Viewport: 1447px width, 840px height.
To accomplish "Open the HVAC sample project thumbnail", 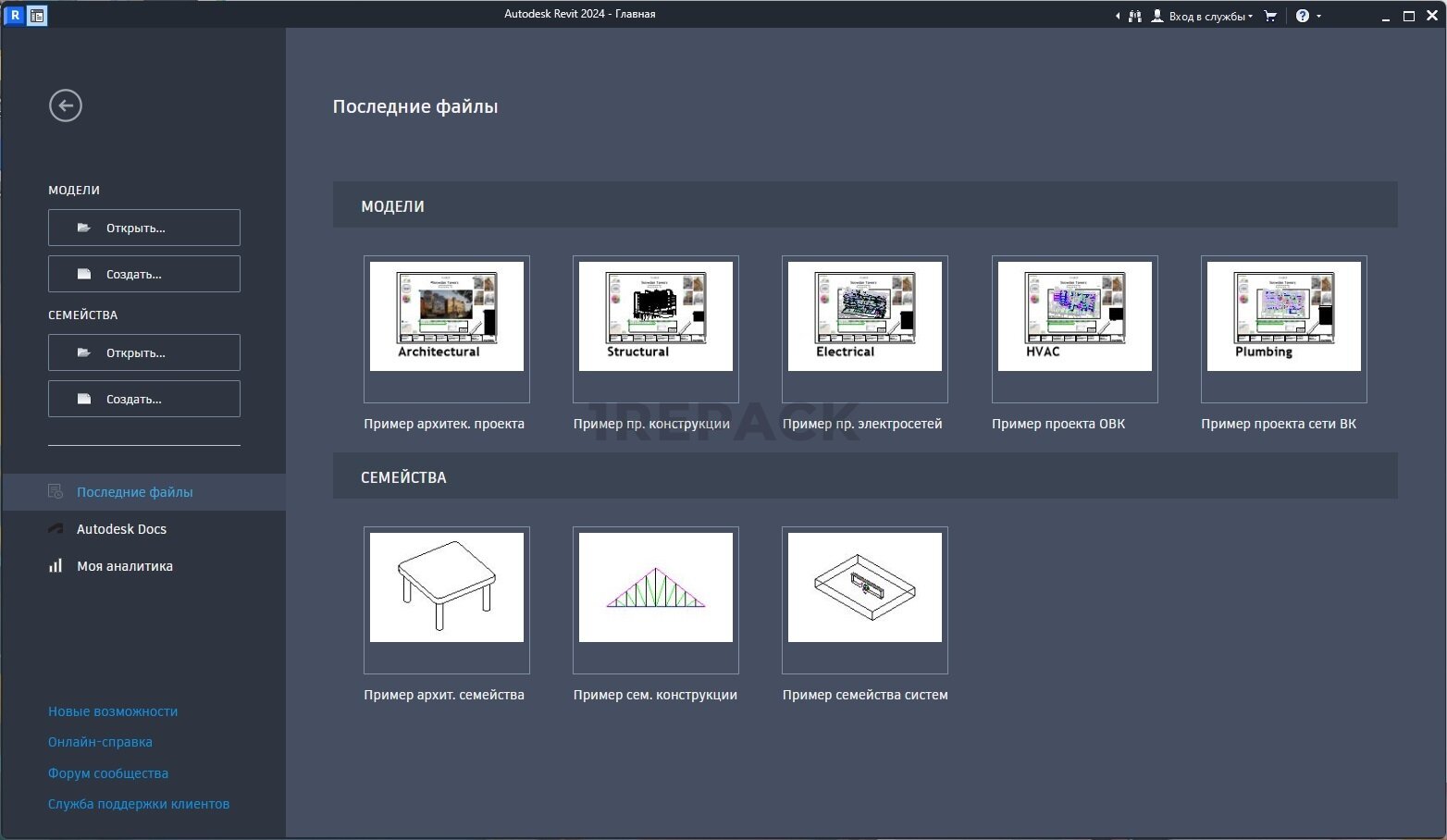I will tap(1074, 316).
